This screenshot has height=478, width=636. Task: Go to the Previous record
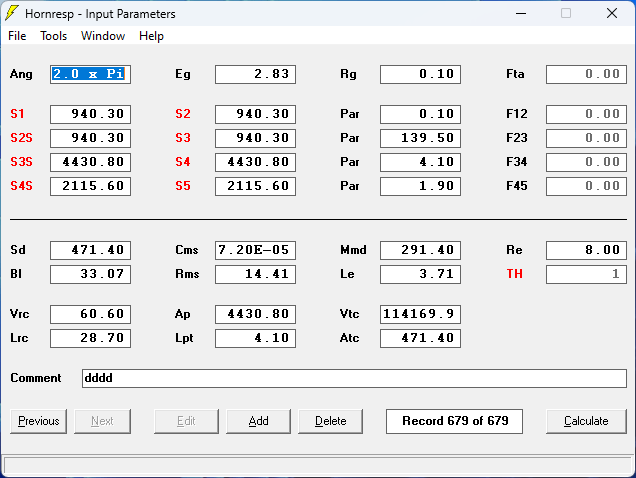[39, 421]
